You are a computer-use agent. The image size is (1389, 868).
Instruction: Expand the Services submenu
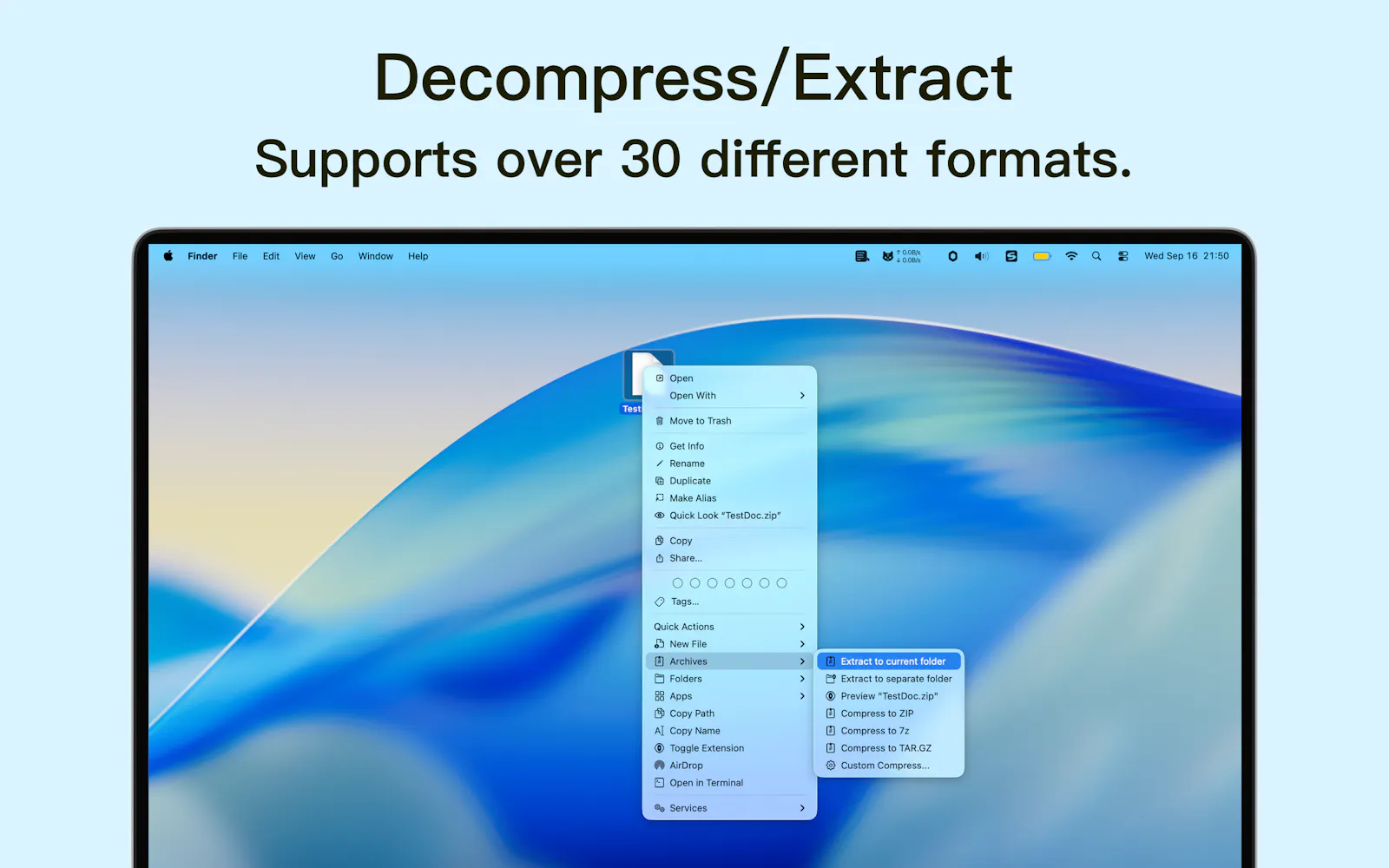(729, 808)
